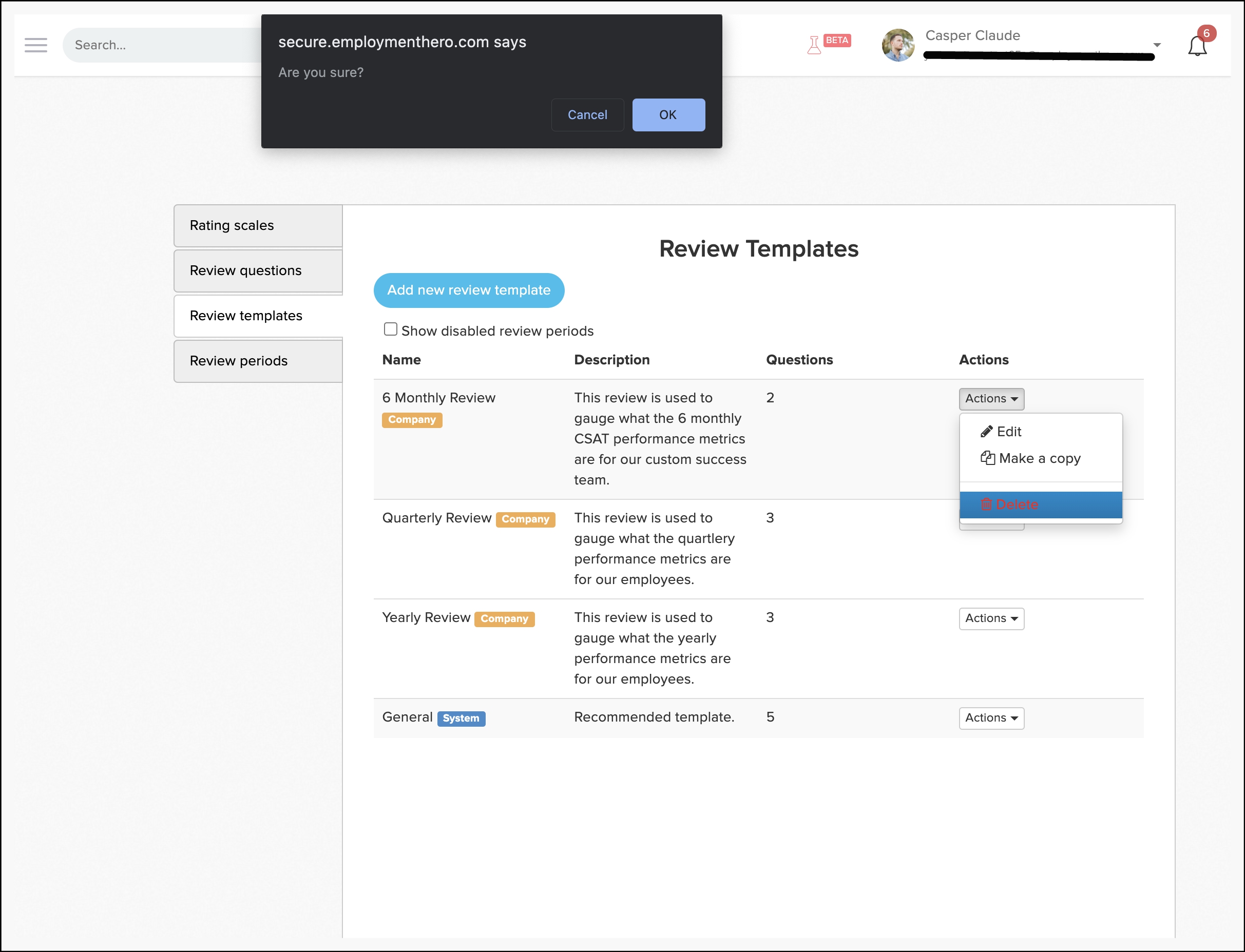Open the hamburger navigation menu
Viewport: 1245px width, 952px height.
pyautogui.click(x=36, y=45)
